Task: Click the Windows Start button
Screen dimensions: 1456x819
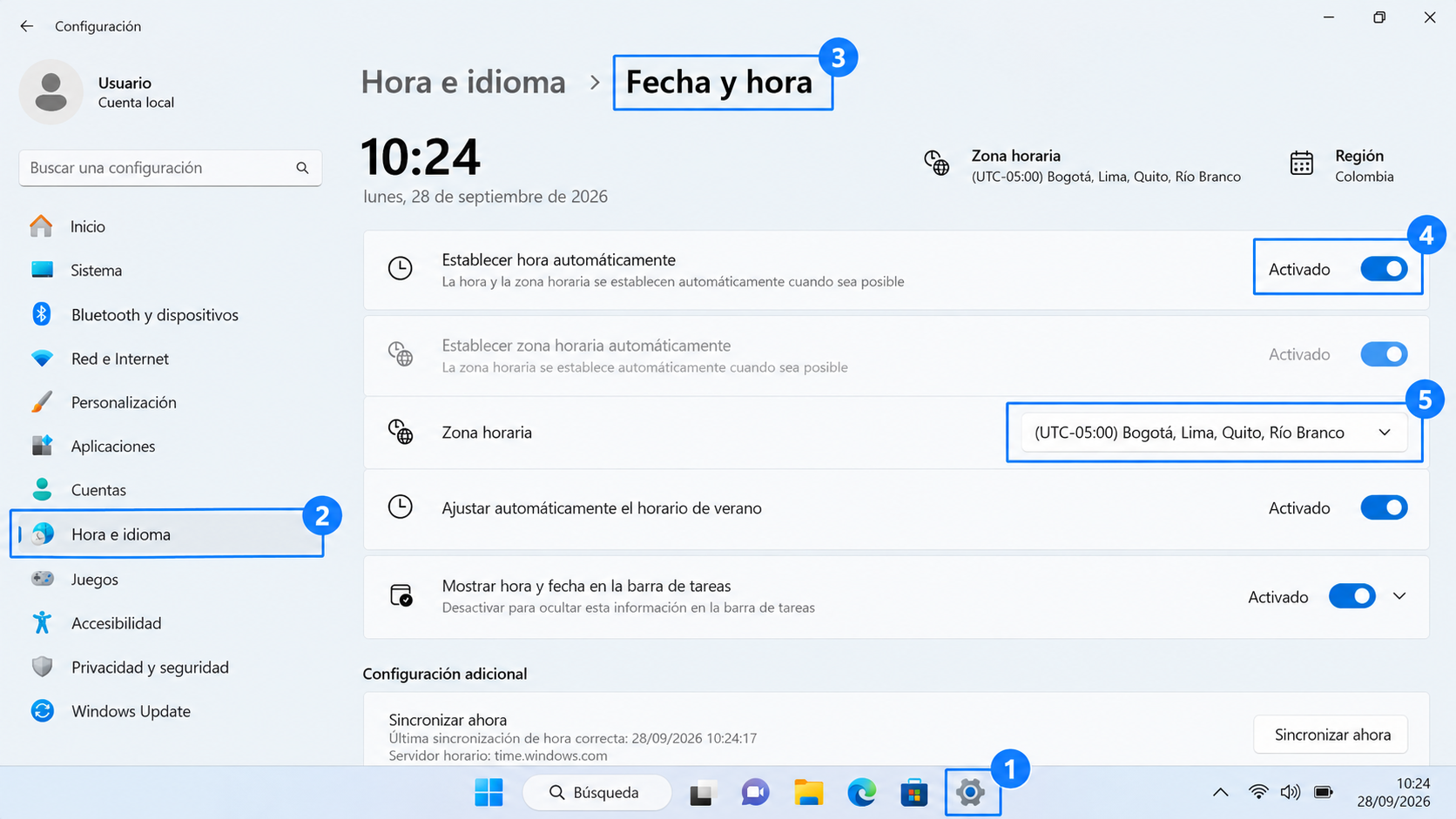Action: tap(489, 792)
